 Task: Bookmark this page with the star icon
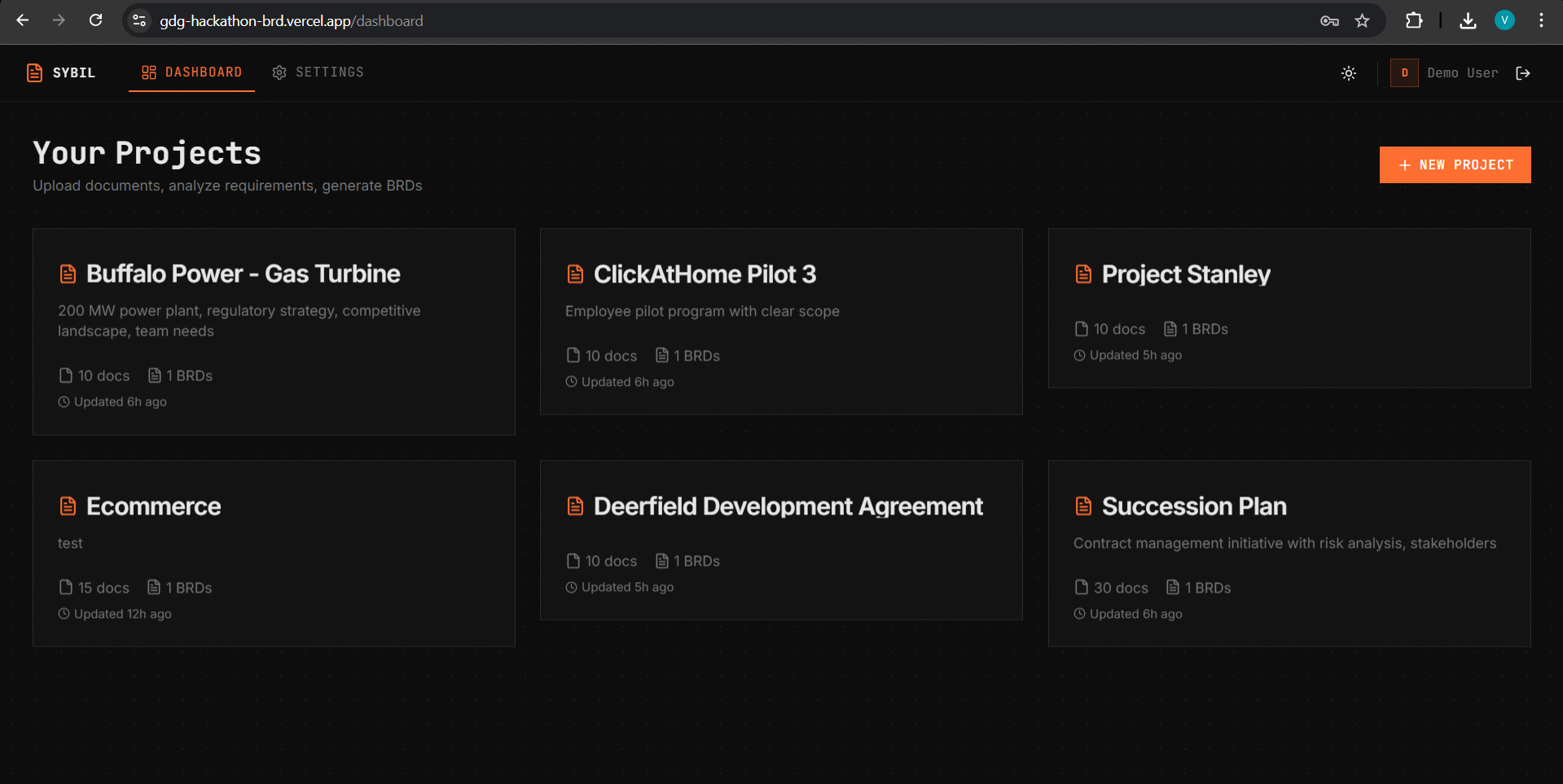[x=1362, y=21]
